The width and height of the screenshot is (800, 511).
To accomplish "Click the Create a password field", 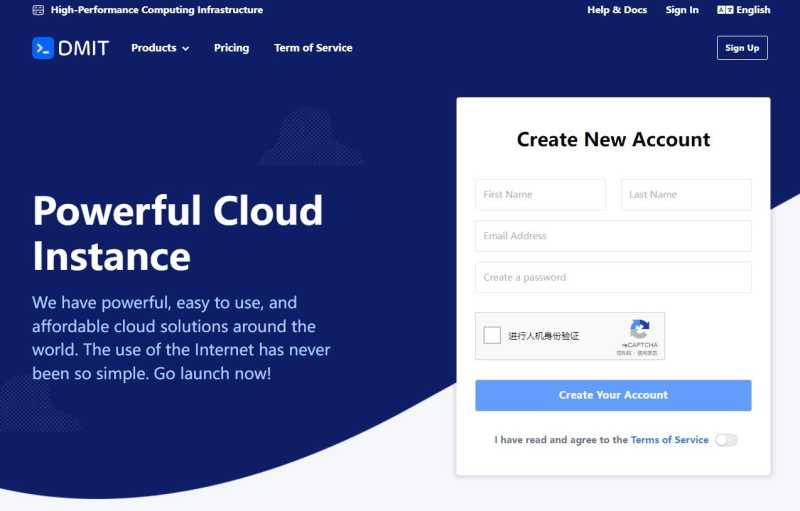I will pos(613,278).
